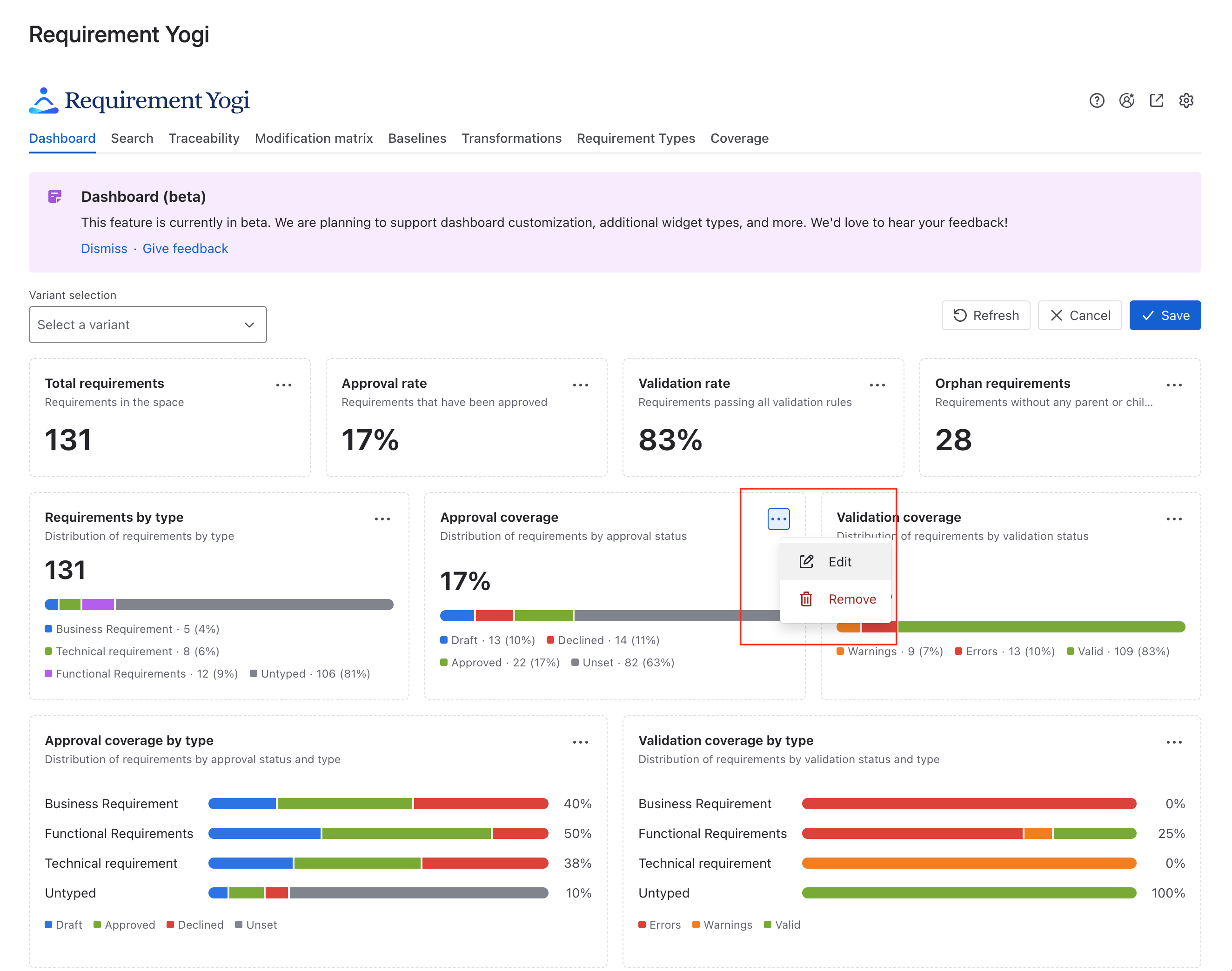The image size is (1232, 971).
Task: Switch to the Dashboard tab
Action: pos(62,138)
